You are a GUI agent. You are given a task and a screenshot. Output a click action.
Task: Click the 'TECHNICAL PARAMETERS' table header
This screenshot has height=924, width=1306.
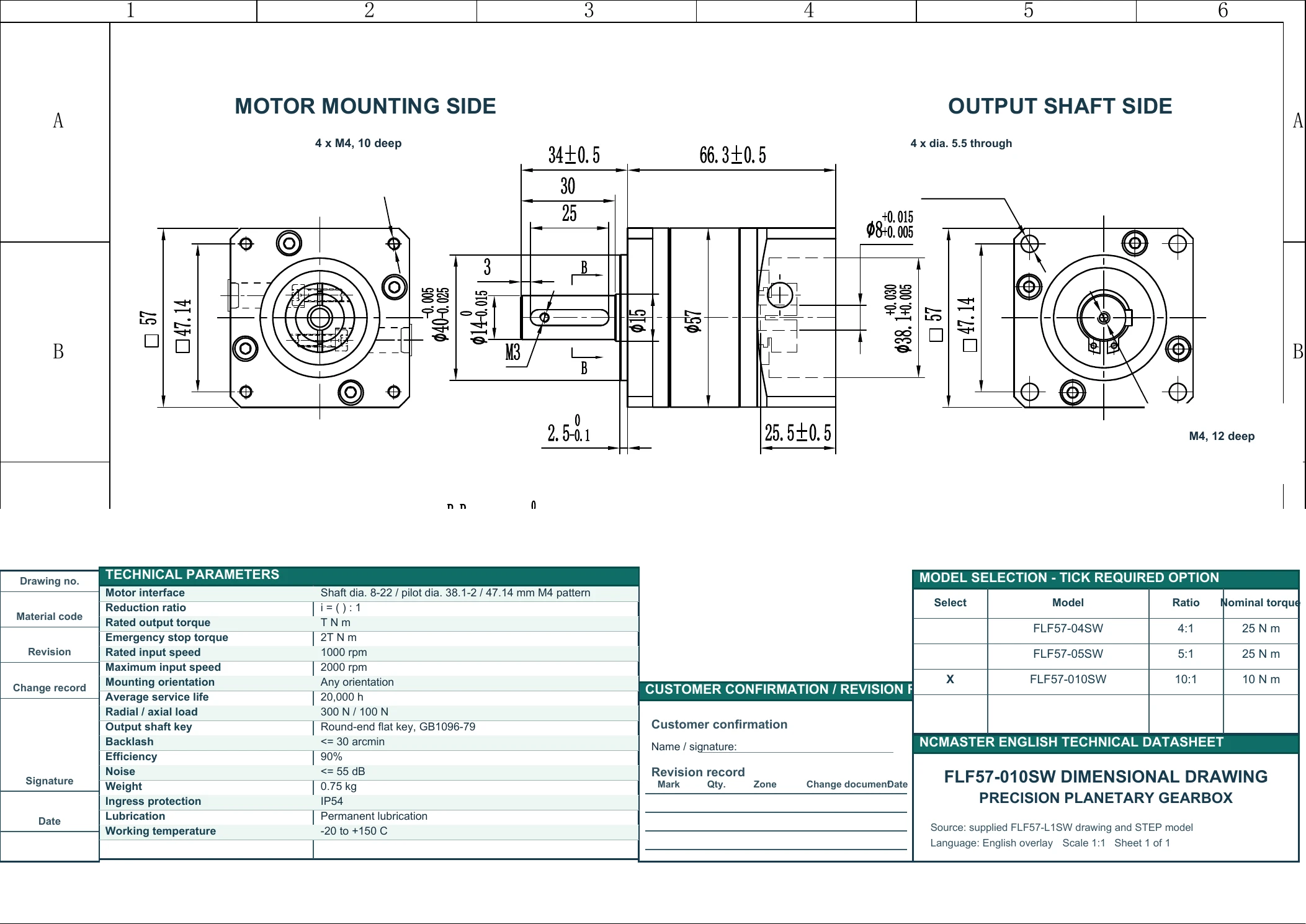pyautogui.click(x=369, y=575)
